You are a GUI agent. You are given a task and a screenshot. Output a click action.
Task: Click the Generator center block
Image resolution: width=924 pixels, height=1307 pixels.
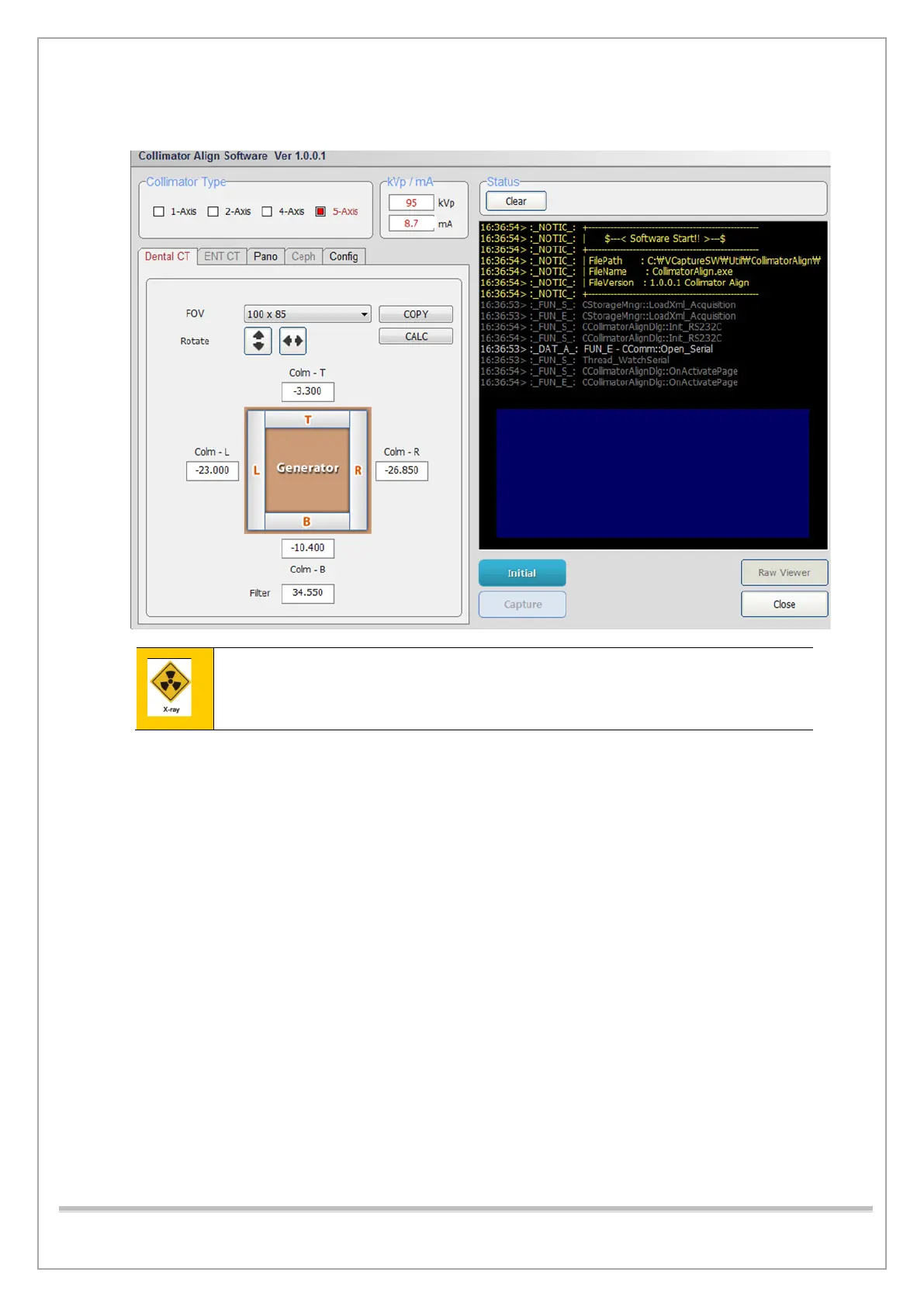(x=308, y=469)
